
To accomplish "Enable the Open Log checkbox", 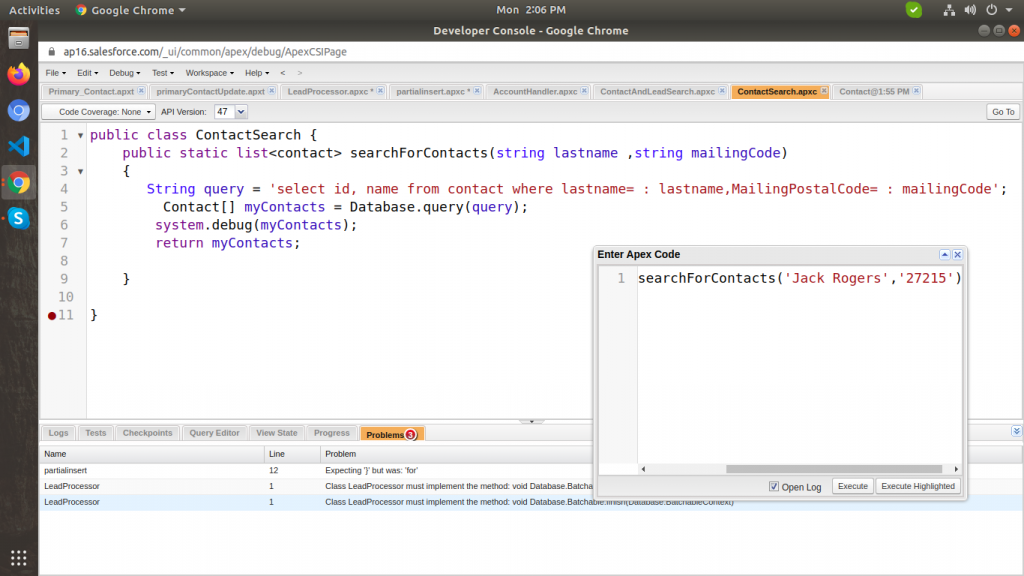I will click(x=773, y=486).
